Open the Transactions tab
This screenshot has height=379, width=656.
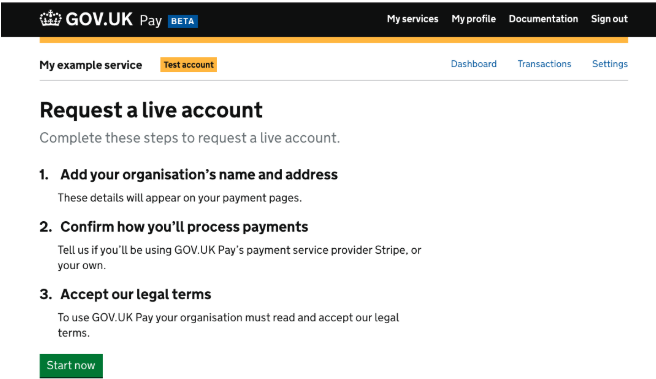[544, 64]
